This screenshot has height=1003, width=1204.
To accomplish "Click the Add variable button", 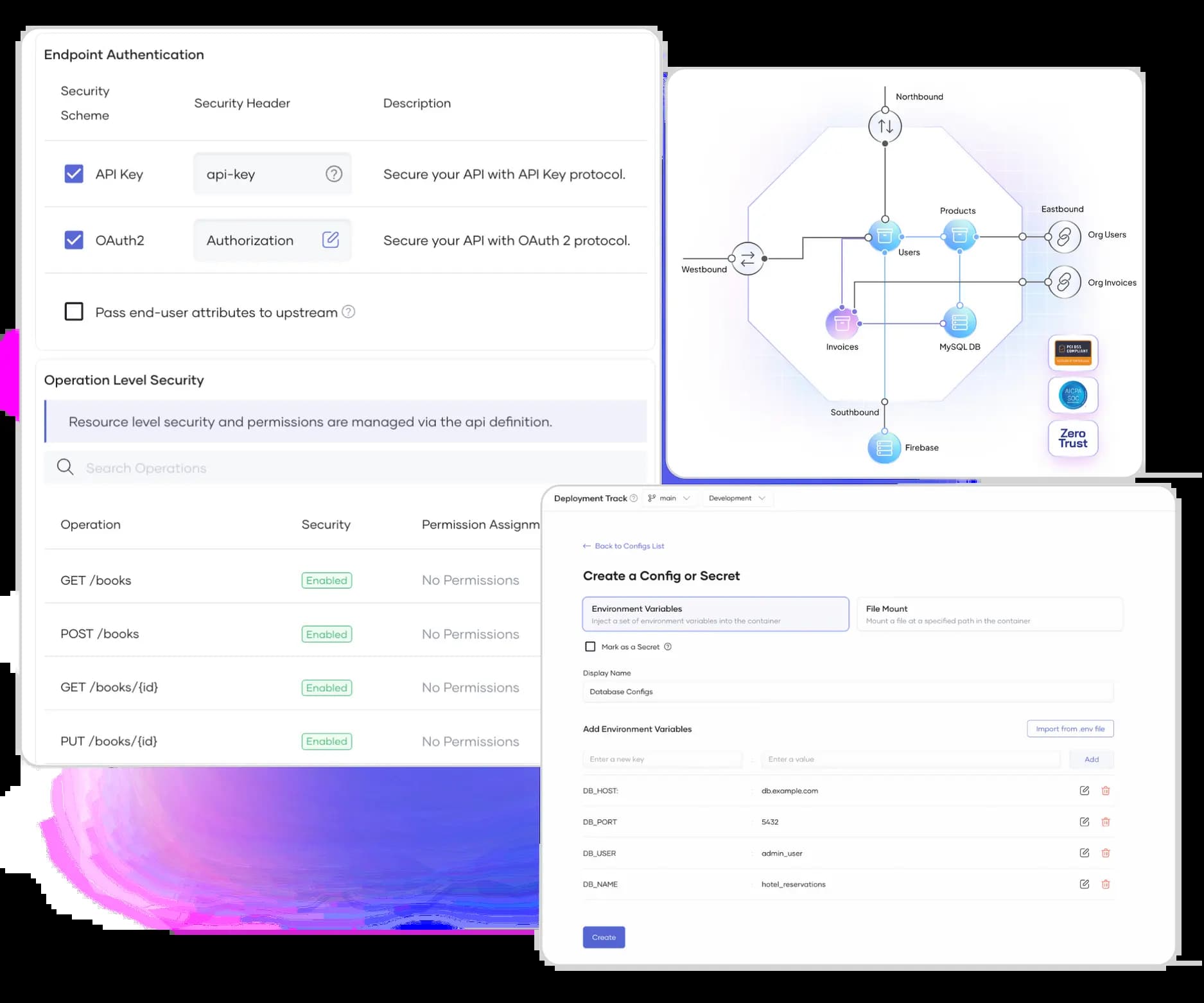I will (x=1091, y=759).
